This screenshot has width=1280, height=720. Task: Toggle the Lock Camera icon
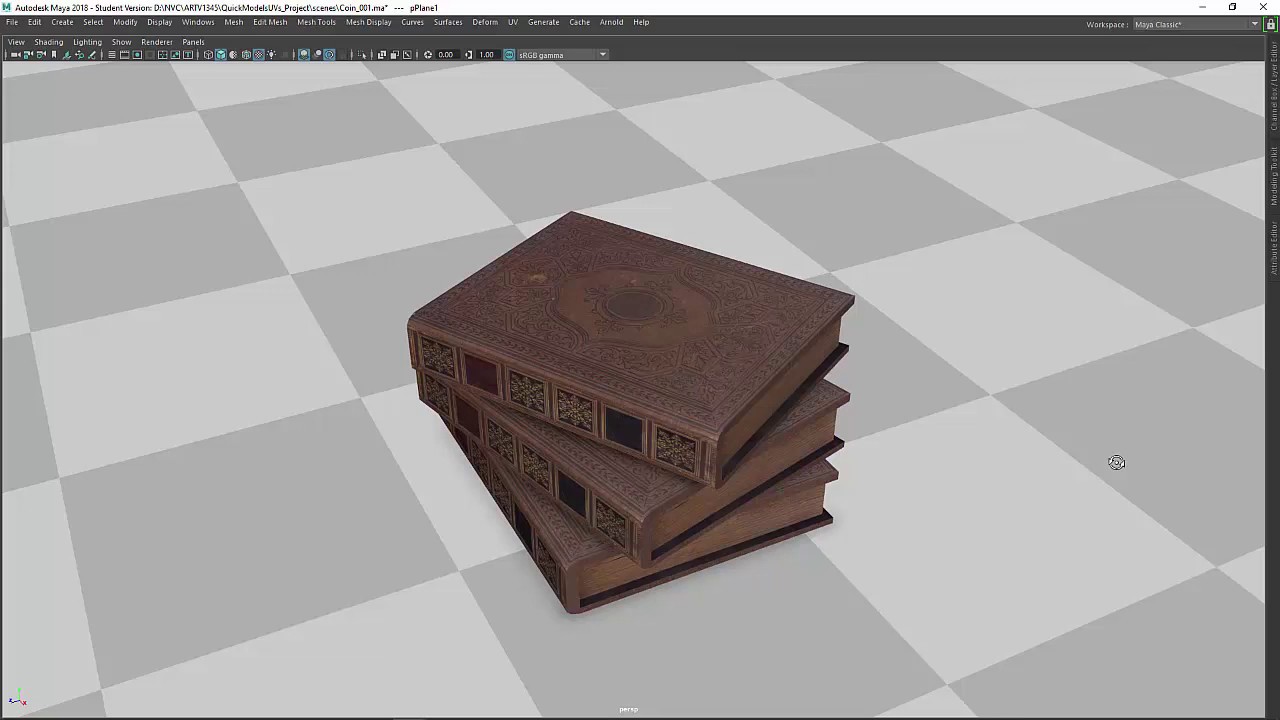click(28, 55)
